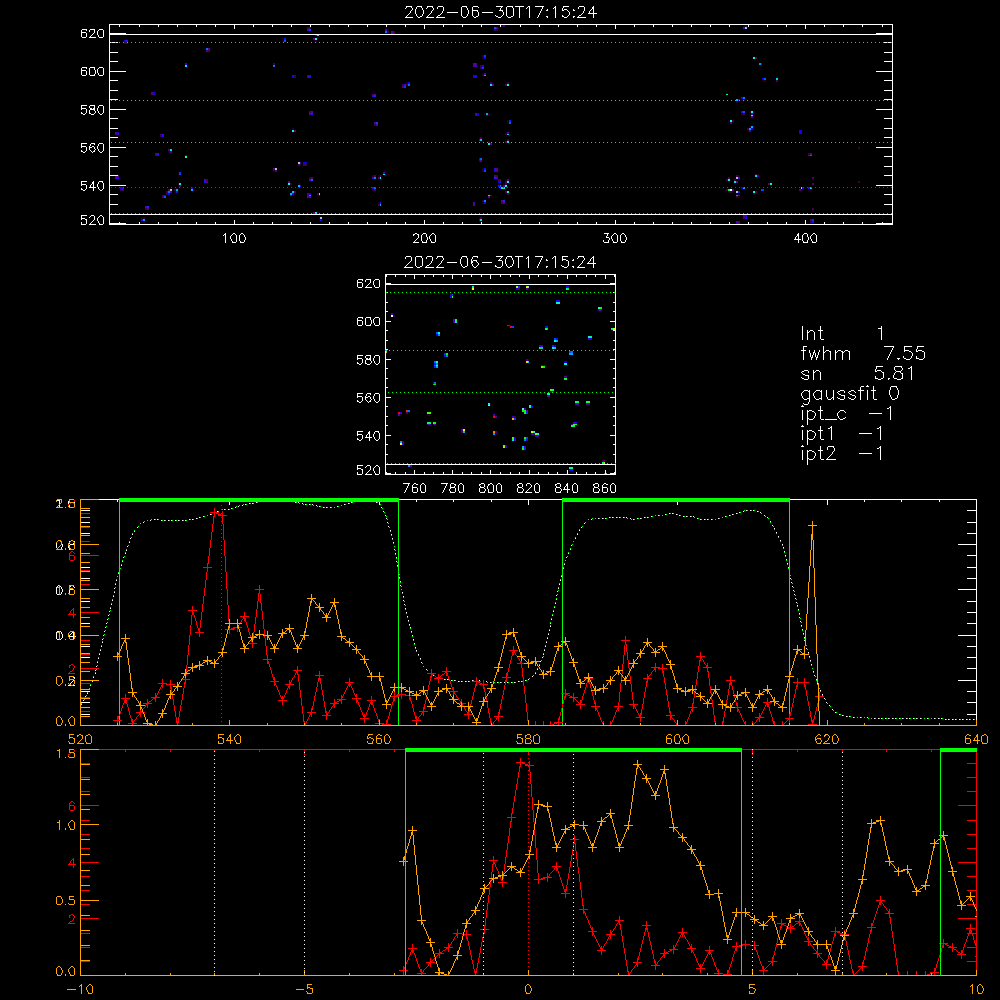Screen dimensions: 1000x1000
Task: Click the red peak near 539 in profile plot
Action: click(x=218, y=512)
